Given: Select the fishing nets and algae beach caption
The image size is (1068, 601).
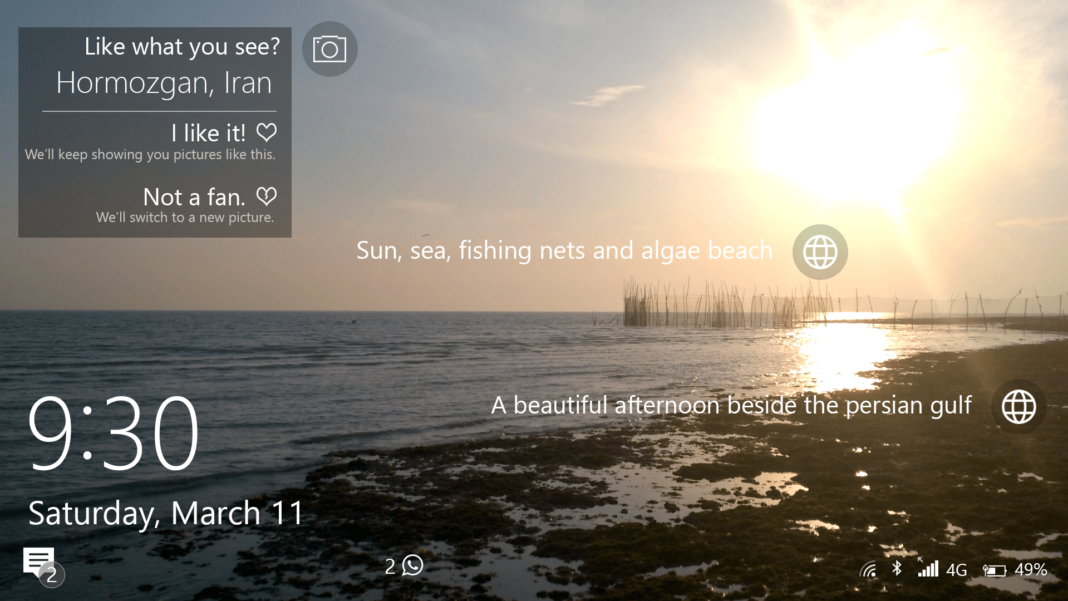Looking at the screenshot, I should pos(563,251).
